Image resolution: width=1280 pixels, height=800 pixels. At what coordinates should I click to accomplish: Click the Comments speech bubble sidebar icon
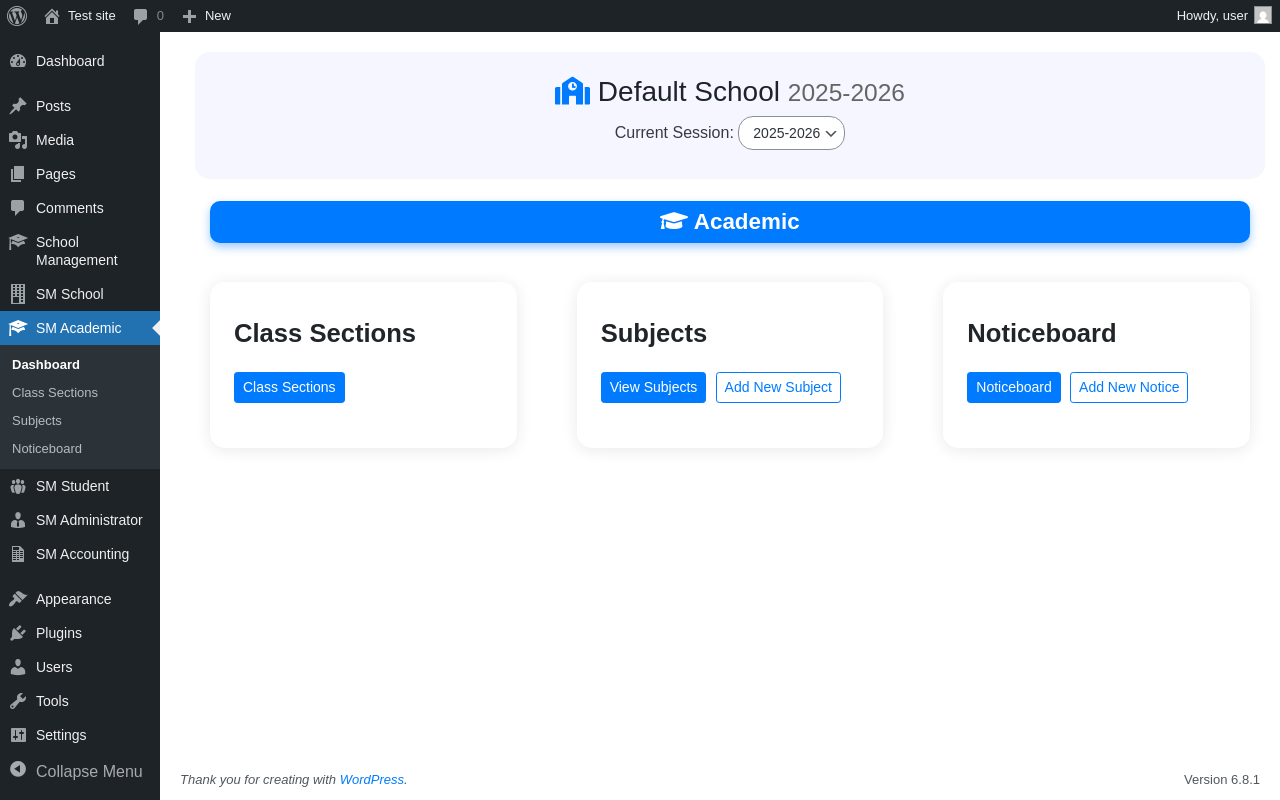[18, 208]
